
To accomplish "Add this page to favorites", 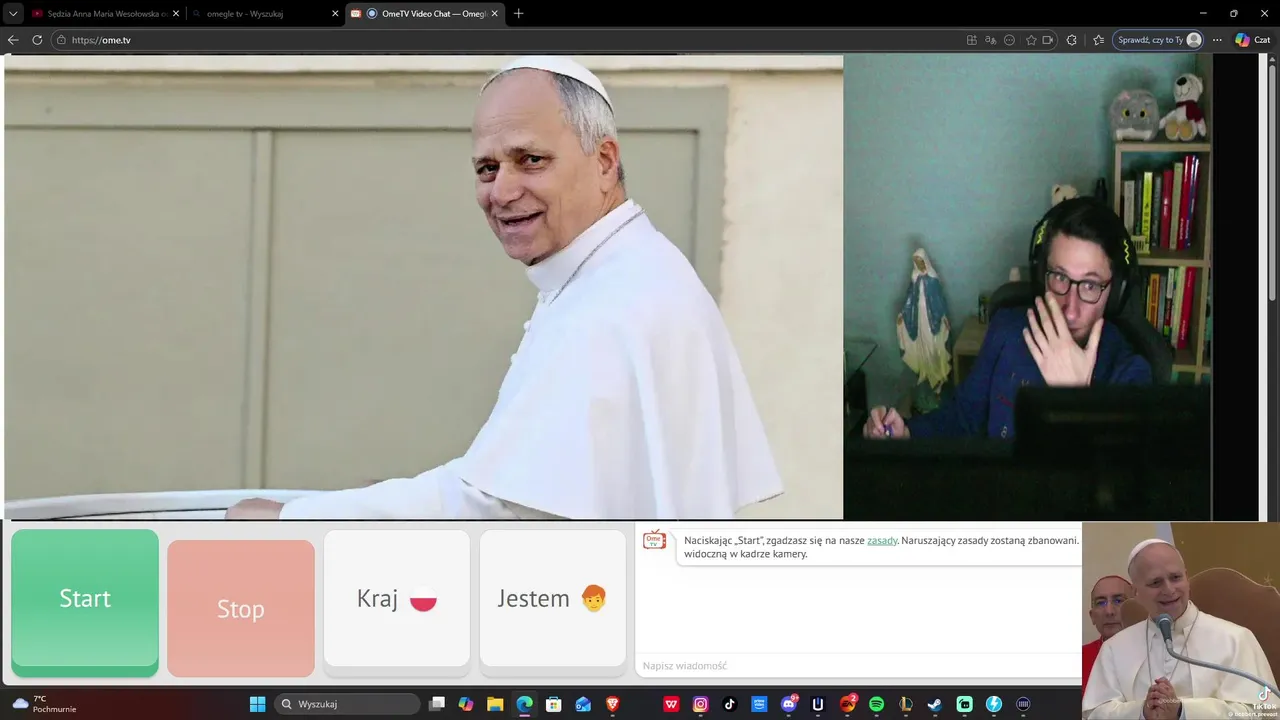I will 1031,40.
